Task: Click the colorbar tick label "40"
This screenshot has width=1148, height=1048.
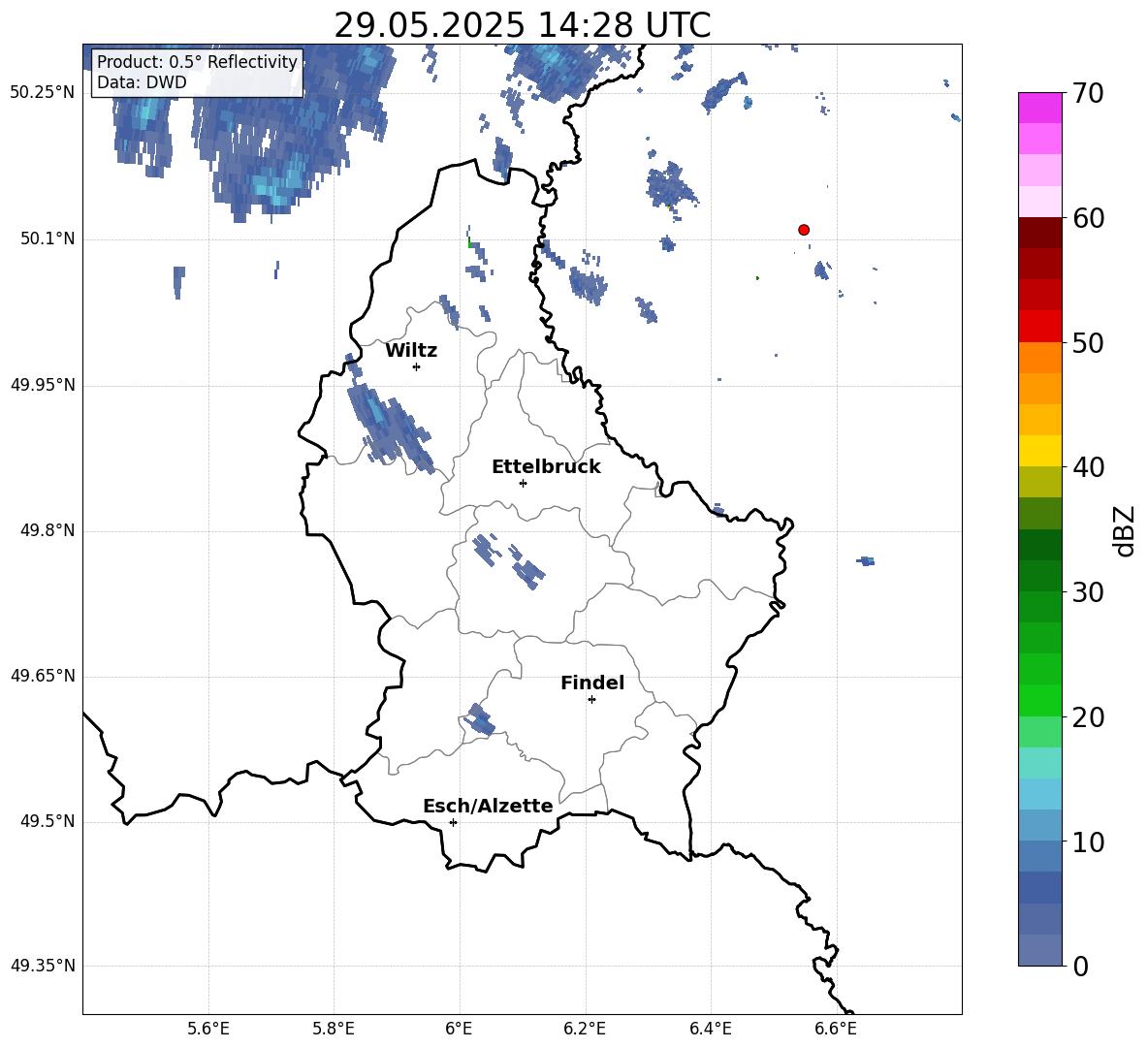Action: (x=1089, y=467)
